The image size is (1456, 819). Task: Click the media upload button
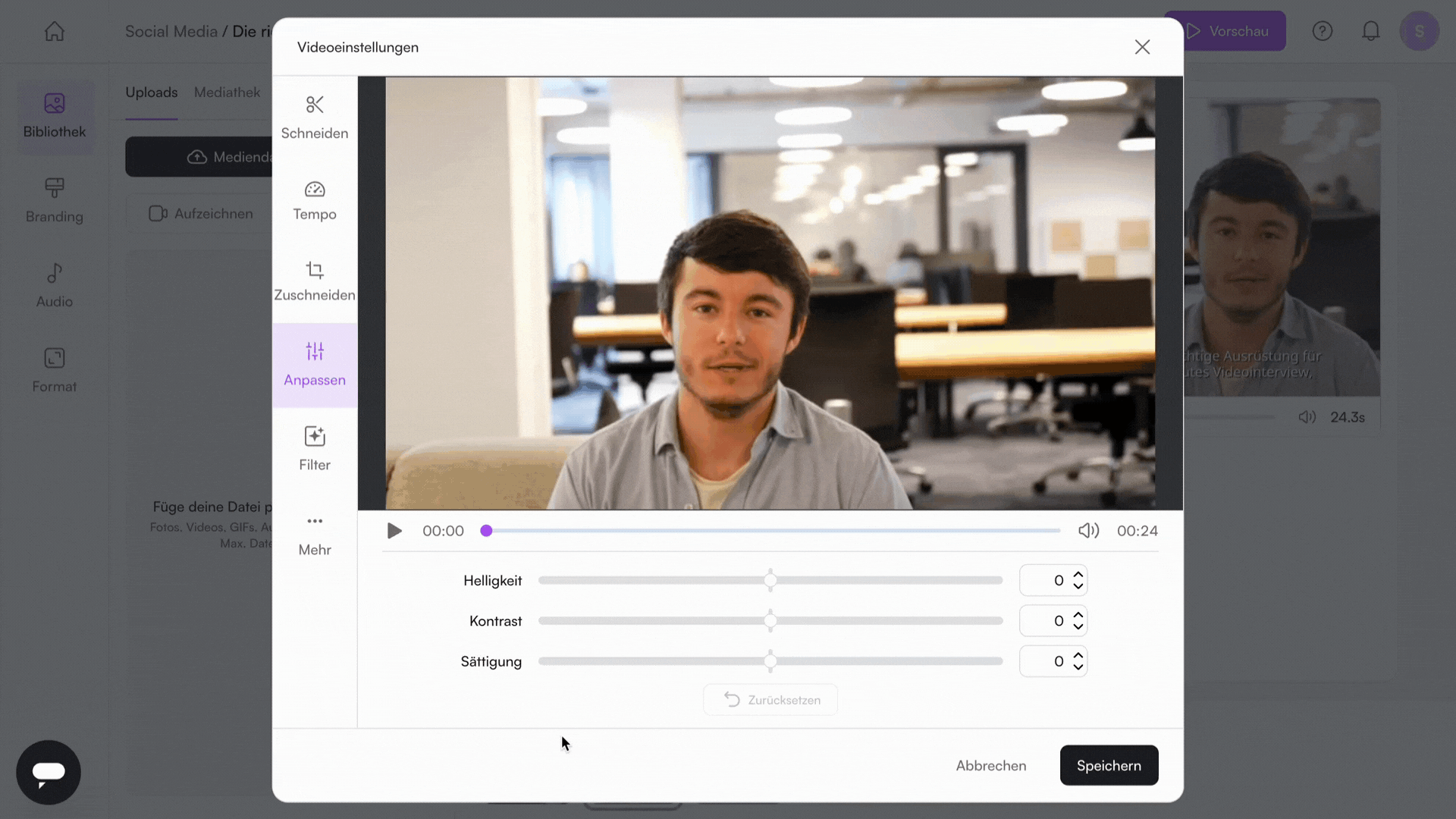click(199, 157)
